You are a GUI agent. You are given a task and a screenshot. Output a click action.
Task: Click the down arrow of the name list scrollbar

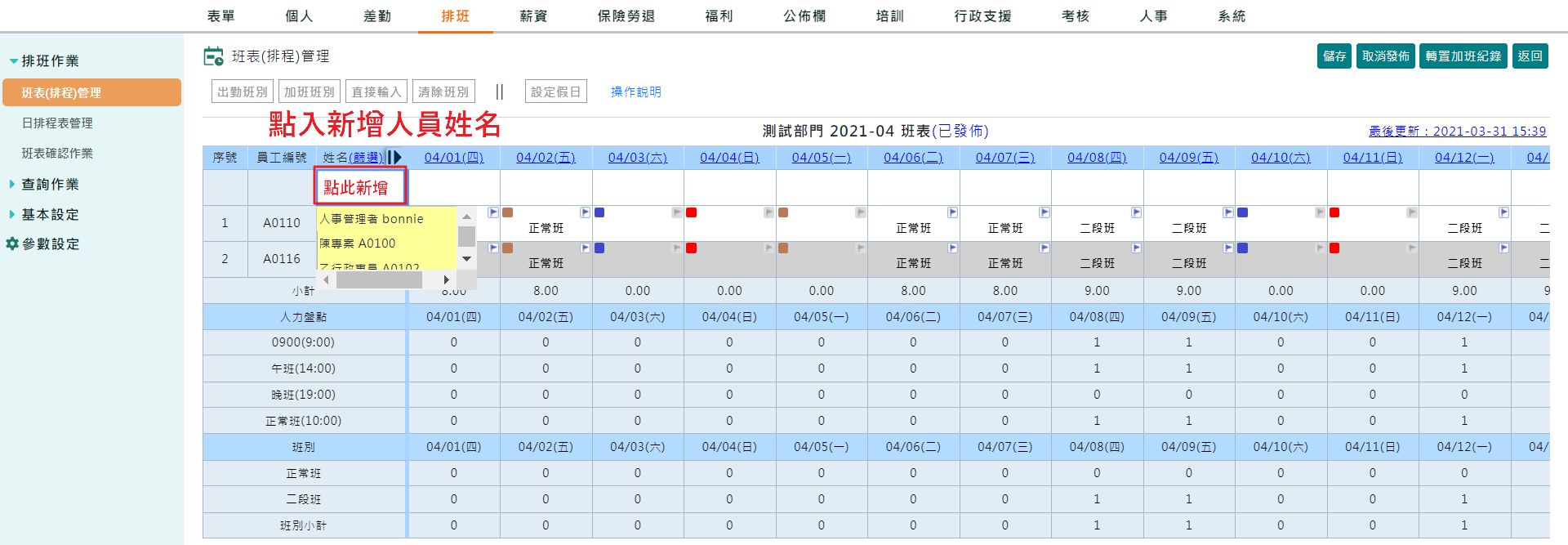(466, 259)
